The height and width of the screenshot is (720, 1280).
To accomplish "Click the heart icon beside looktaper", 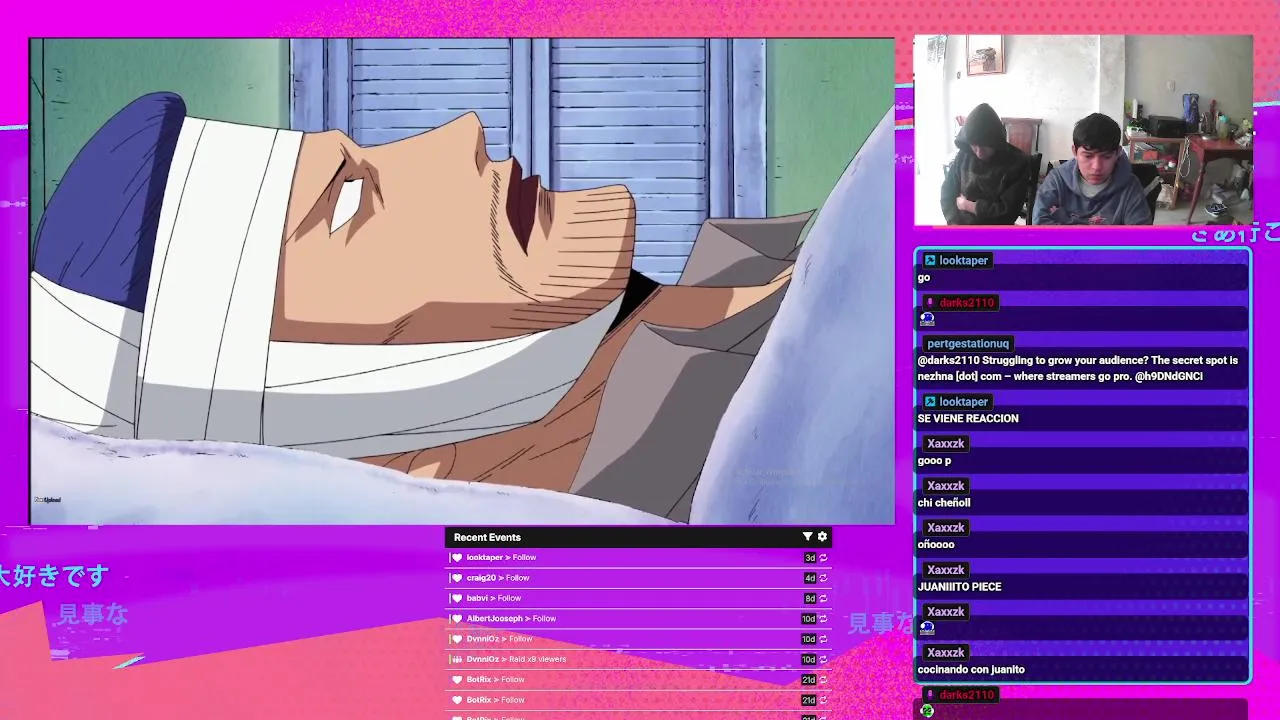I will (x=457, y=558).
